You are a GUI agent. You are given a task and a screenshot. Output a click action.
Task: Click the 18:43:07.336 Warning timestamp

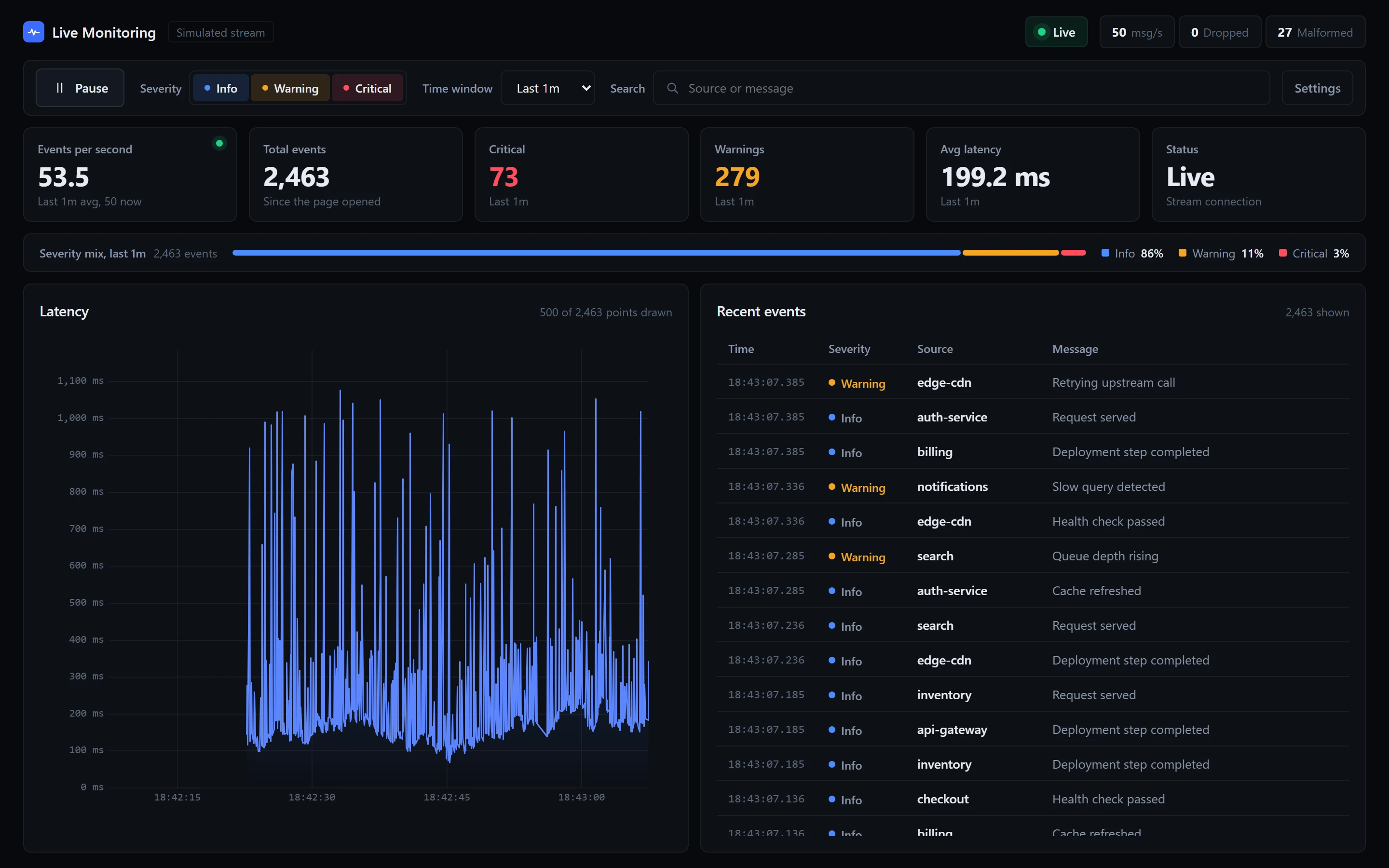(x=766, y=487)
